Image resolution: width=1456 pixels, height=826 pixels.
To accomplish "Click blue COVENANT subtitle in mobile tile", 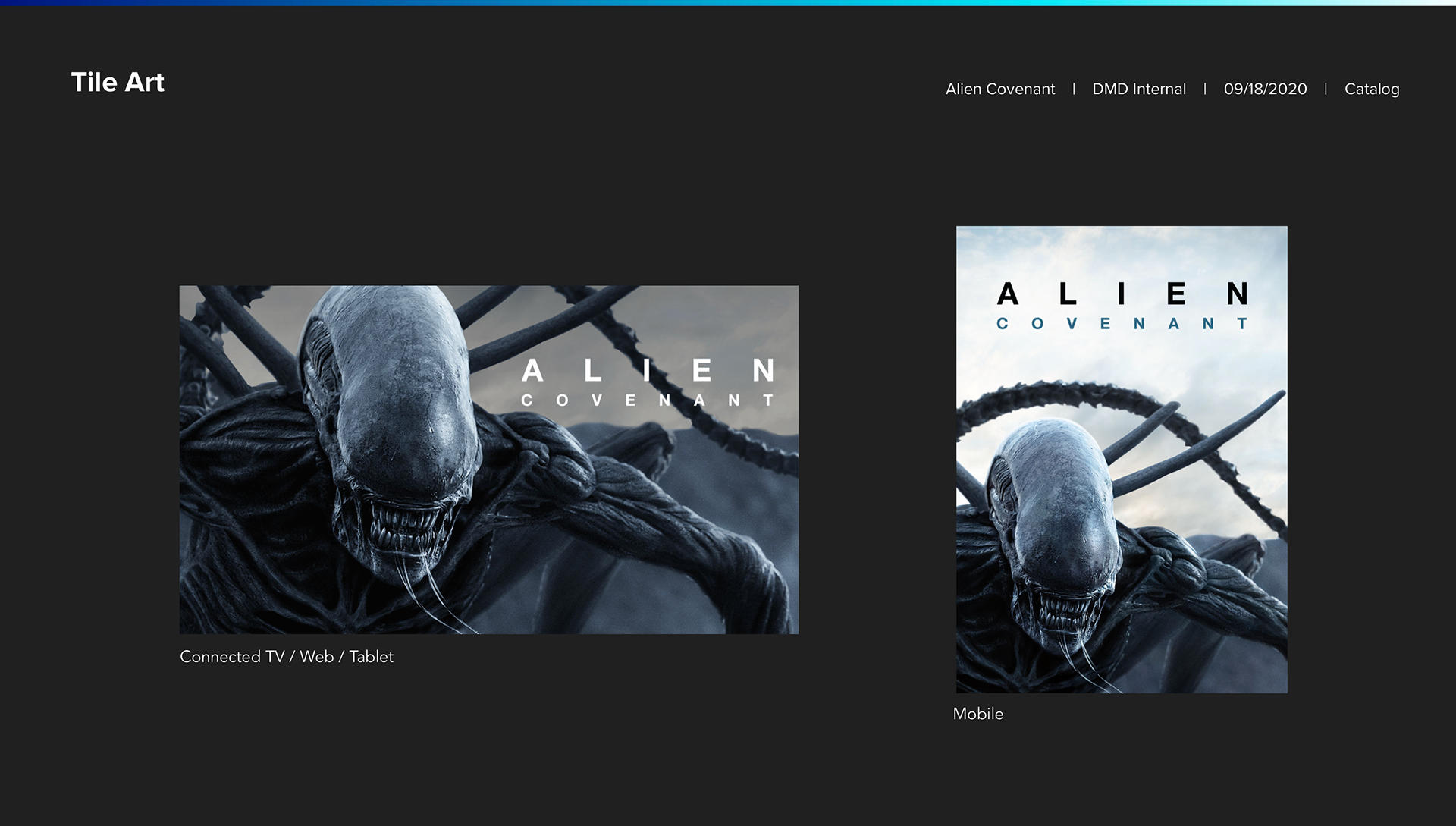I will 1121,324.
